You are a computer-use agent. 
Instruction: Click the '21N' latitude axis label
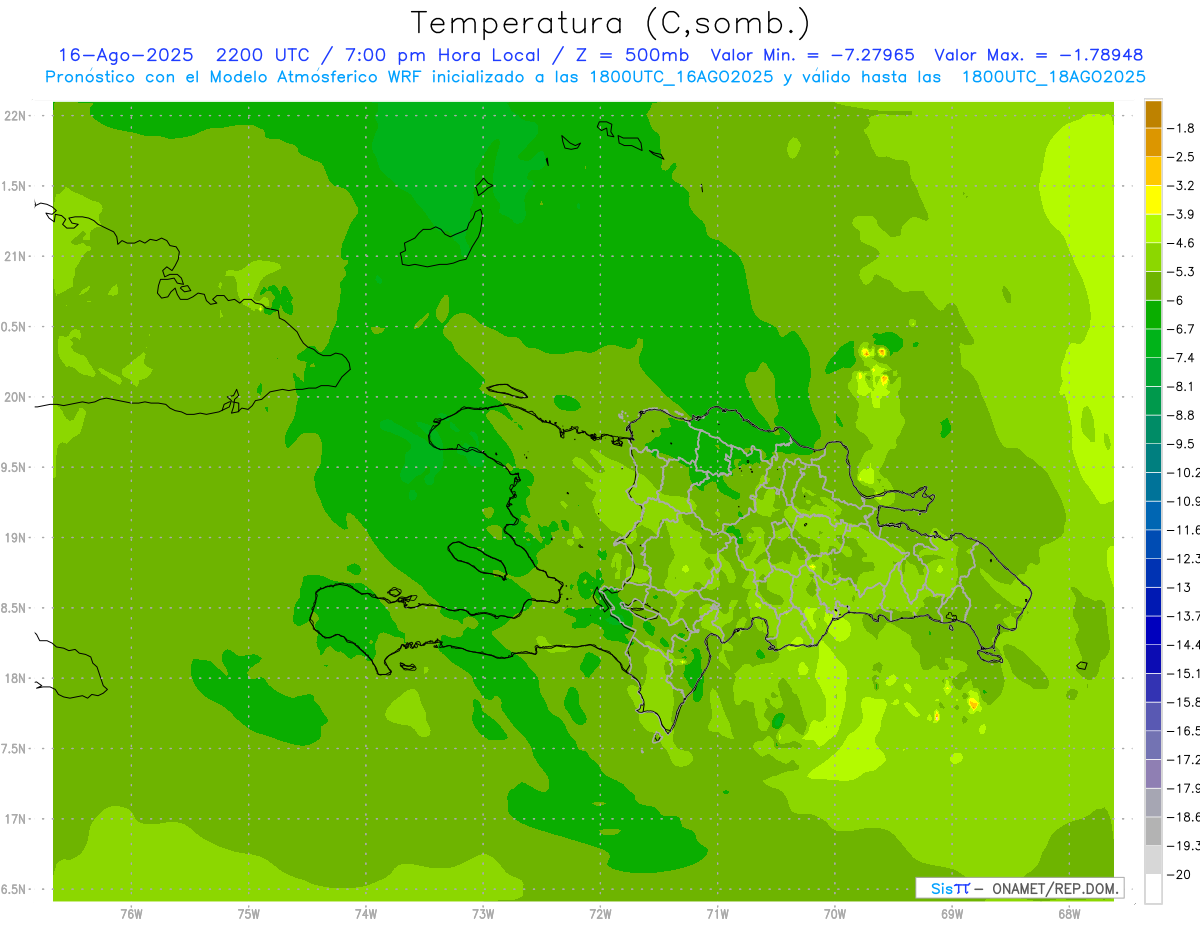15,256
